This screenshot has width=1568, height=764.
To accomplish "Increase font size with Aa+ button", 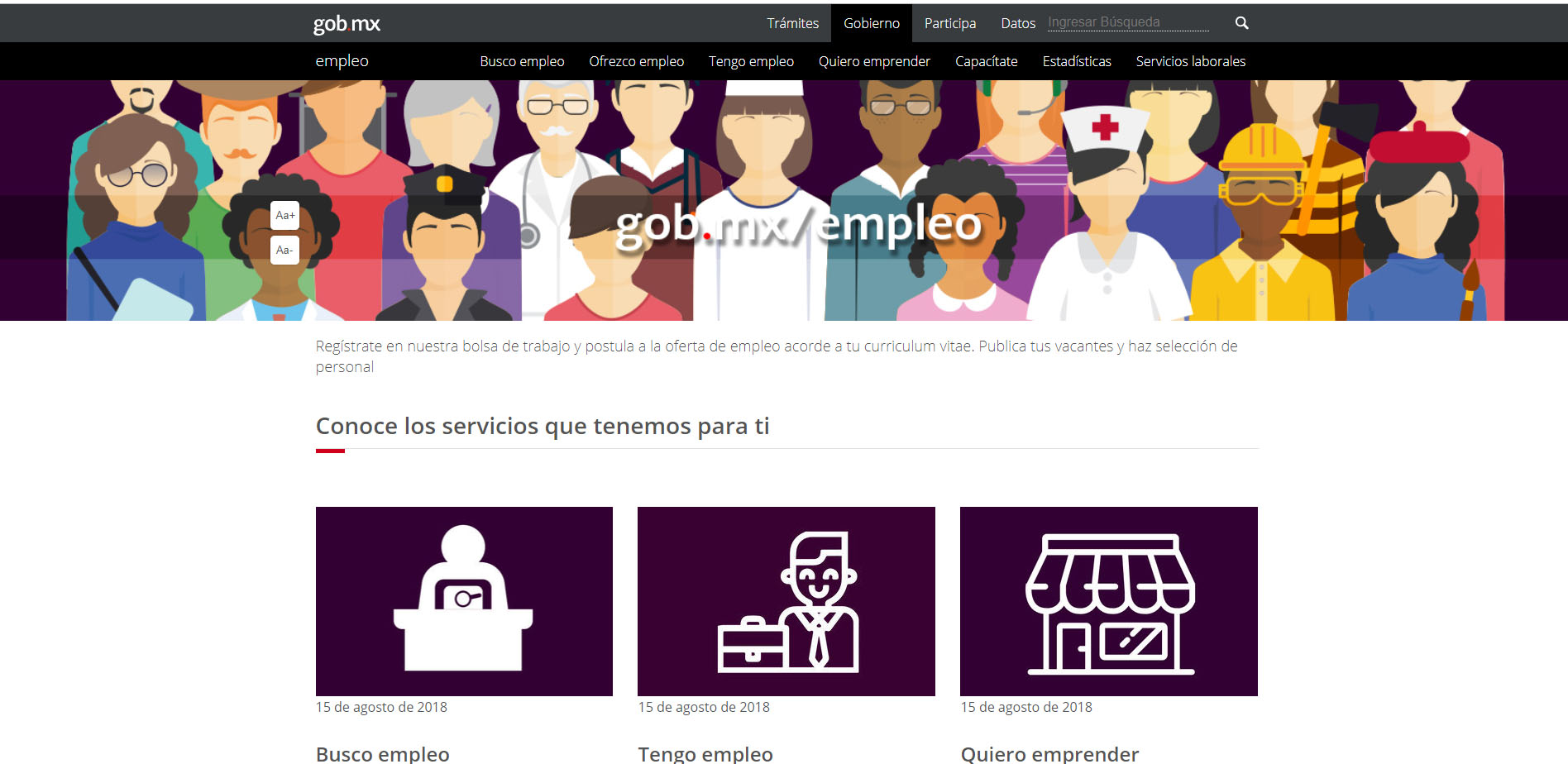I will (284, 215).
